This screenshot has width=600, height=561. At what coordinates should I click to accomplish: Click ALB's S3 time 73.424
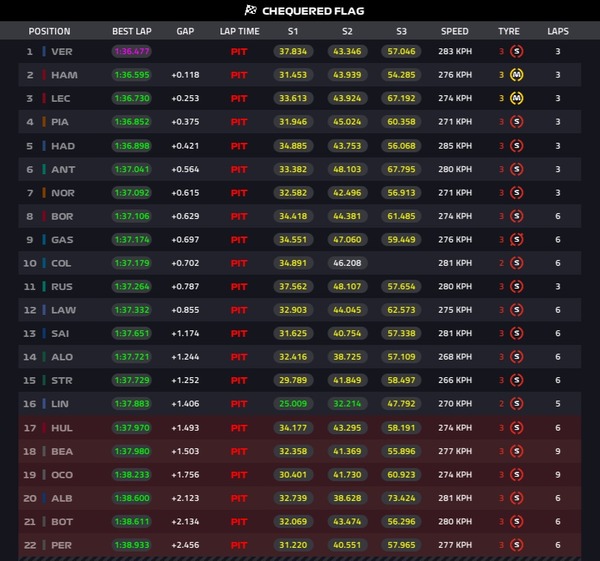click(x=401, y=498)
